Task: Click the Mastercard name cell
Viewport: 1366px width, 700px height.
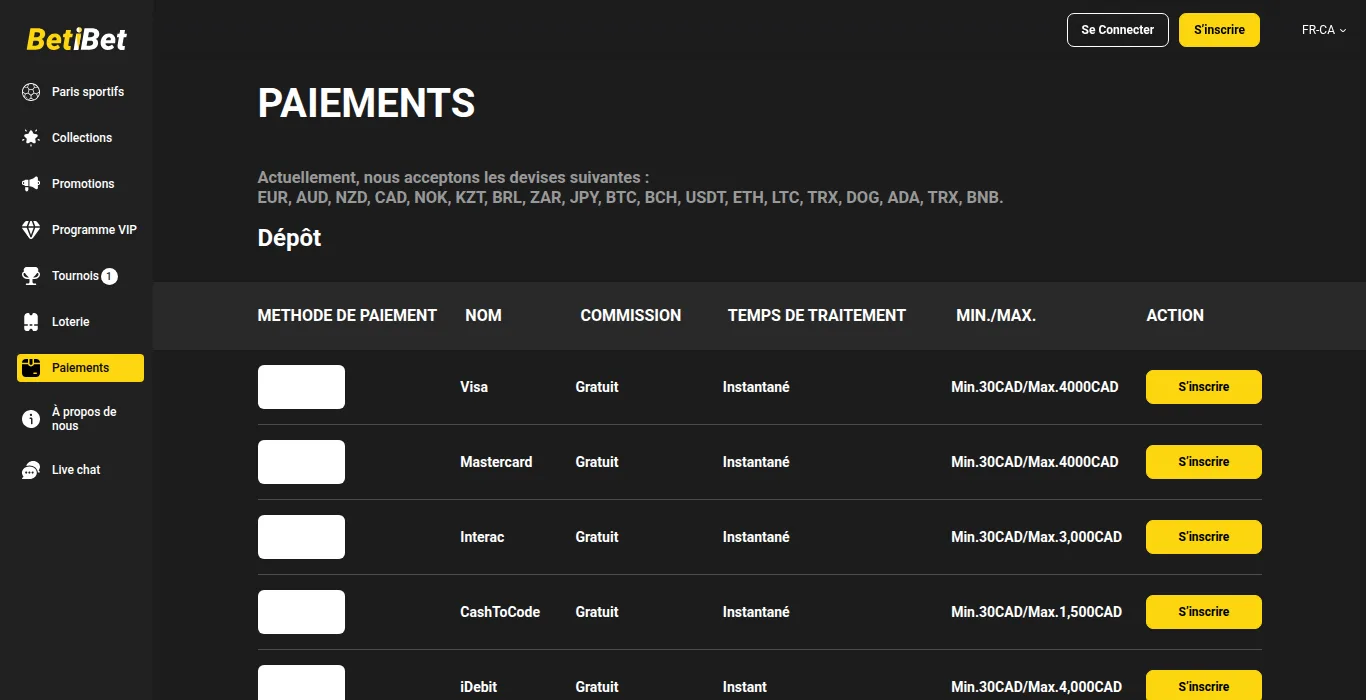Action: (496, 462)
